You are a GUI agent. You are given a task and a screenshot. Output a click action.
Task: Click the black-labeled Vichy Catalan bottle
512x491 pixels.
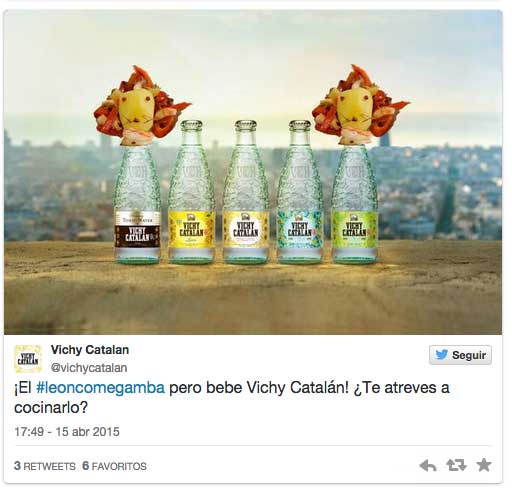tap(137, 204)
